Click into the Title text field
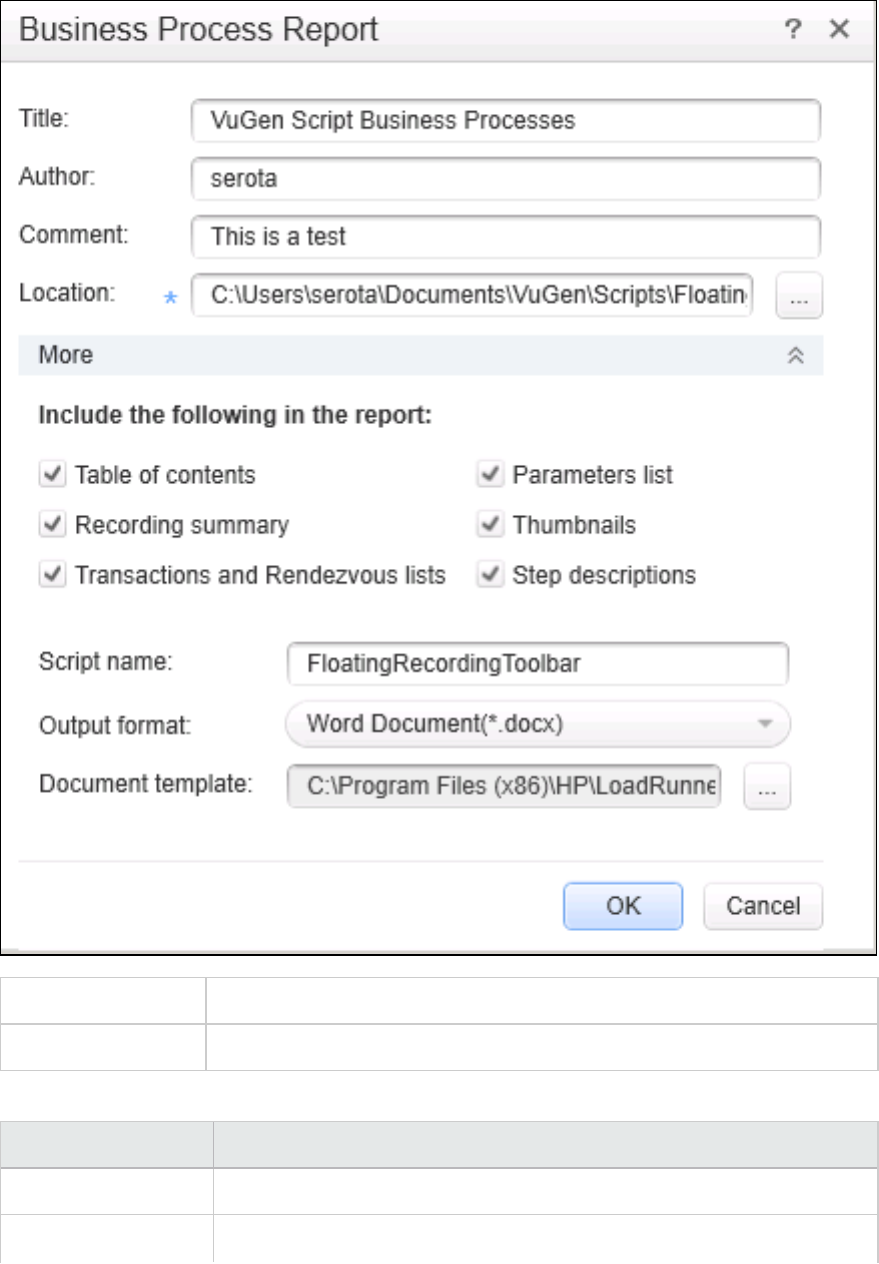Image resolution: width=879 pixels, height=1264 pixels. [505, 121]
